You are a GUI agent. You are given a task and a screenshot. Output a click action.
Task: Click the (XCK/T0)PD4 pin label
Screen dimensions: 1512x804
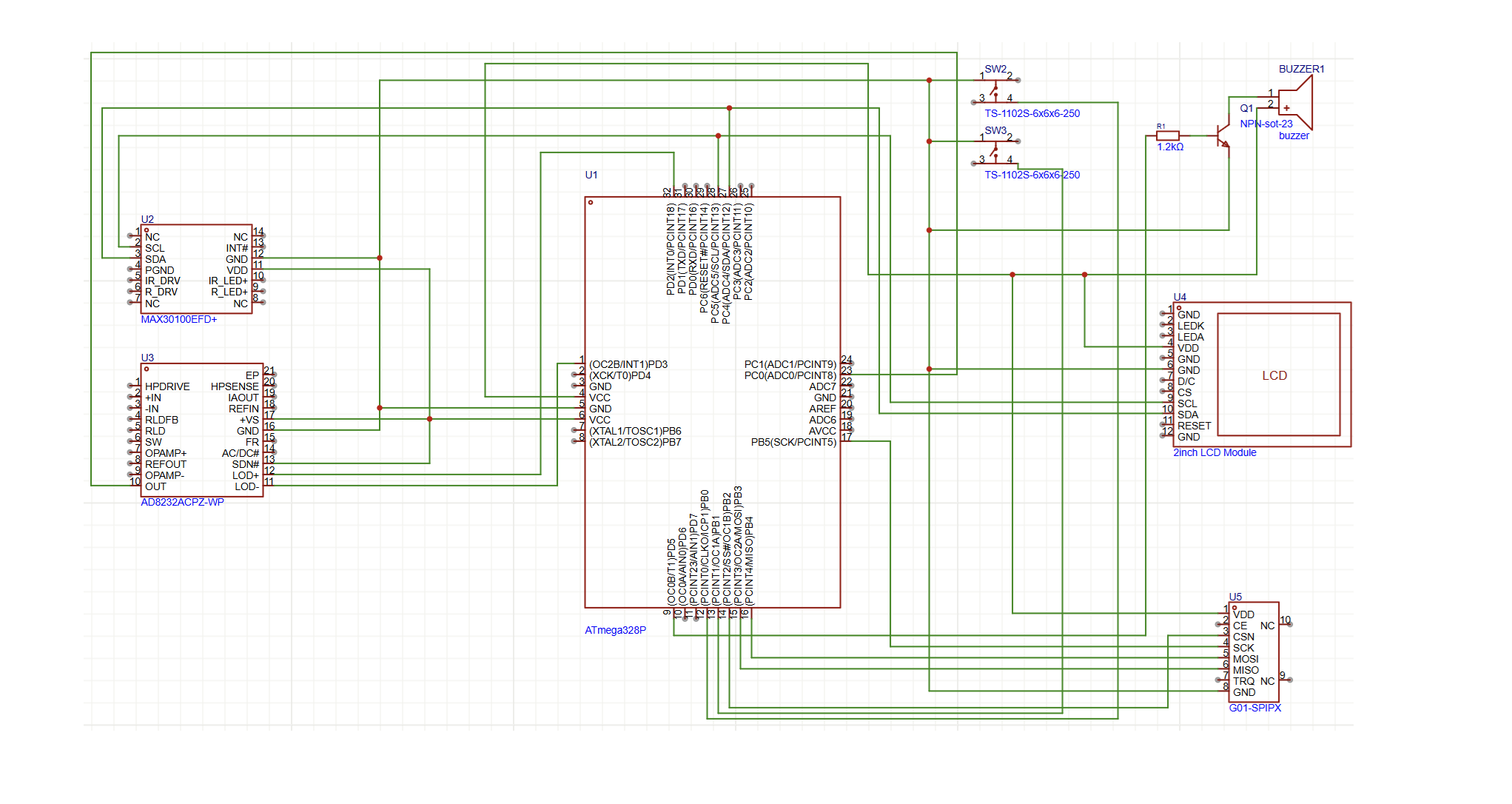coord(620,375)
